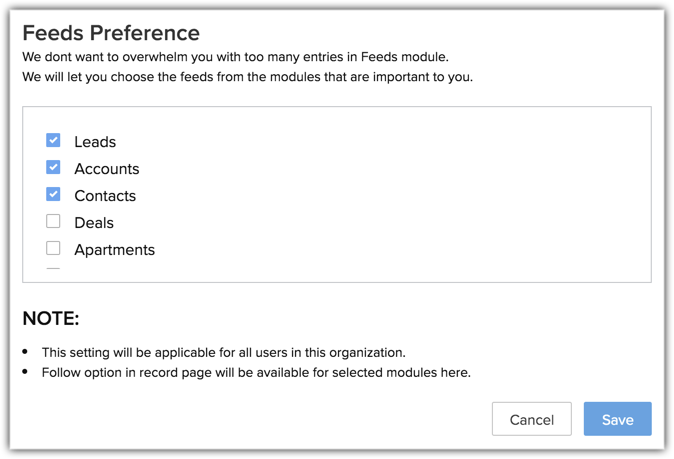This screenshot has width=674, height=459.
Task: Click the Deals module label
Action: click(x=94, y=223)
